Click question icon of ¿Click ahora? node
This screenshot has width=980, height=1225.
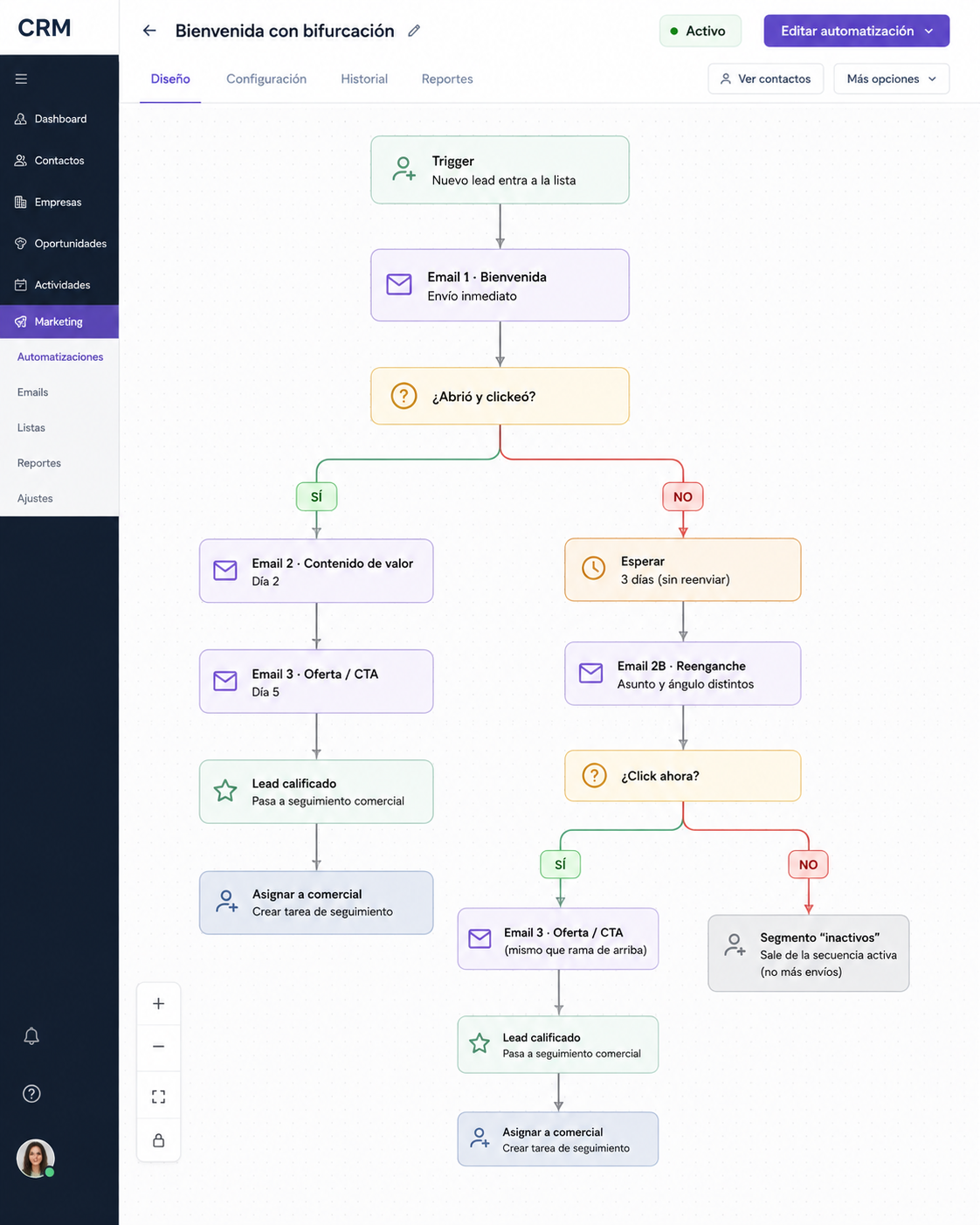(595, 775)
